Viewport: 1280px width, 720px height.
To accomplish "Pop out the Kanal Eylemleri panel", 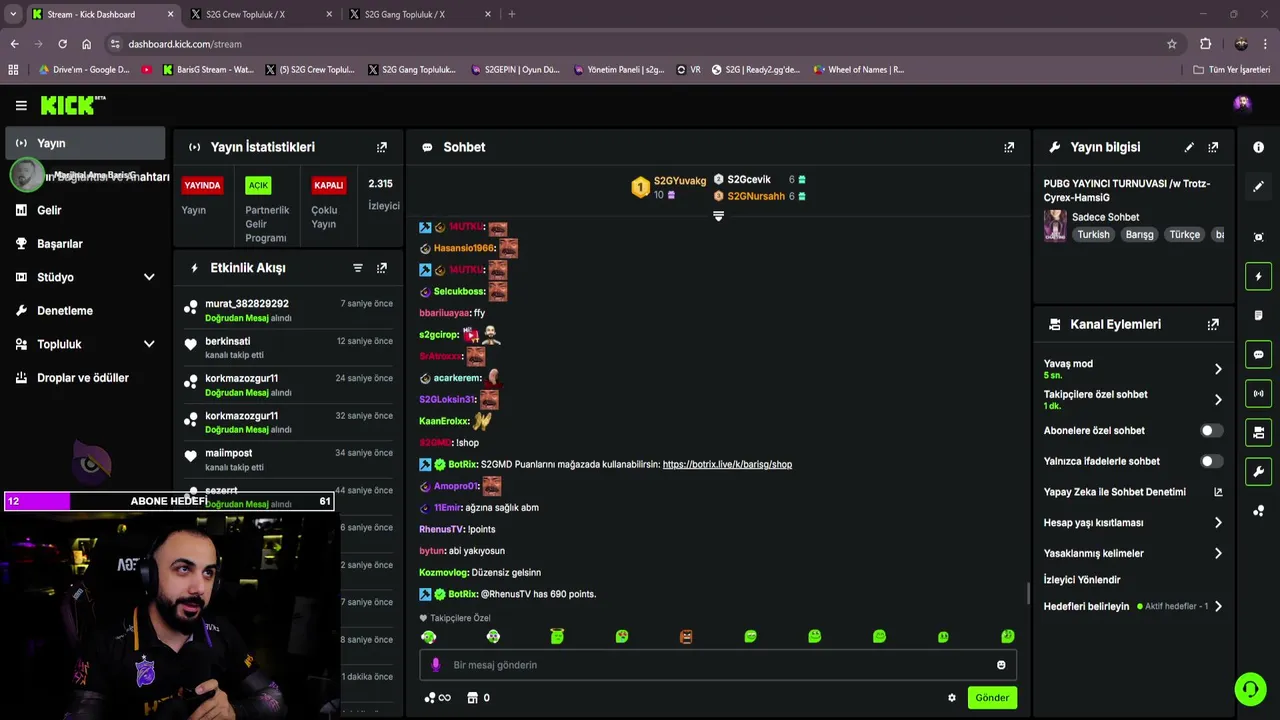I will [x=1213, y=325].
